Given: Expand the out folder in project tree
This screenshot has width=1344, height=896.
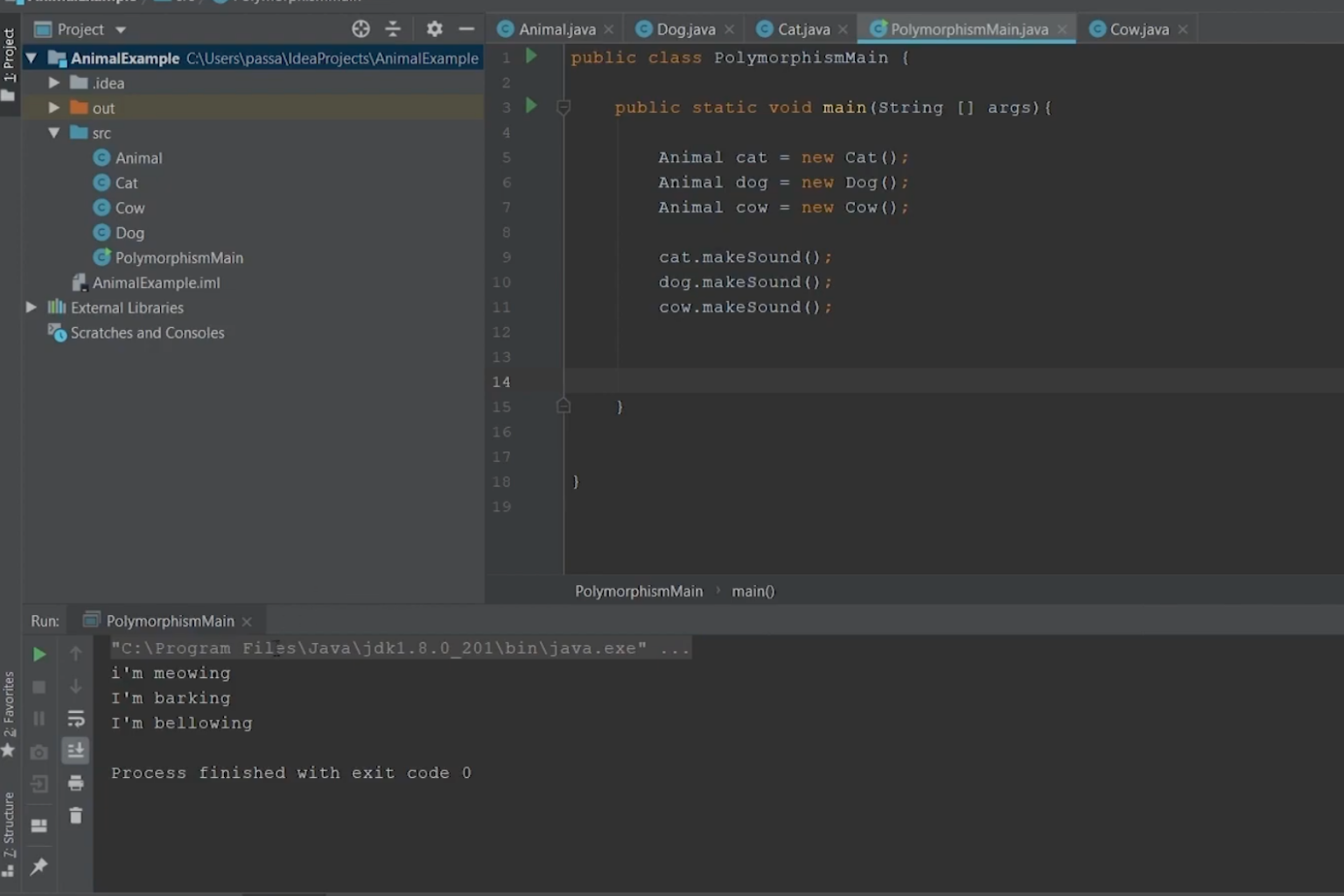Looking at the screenshot, I should [x=54, y=108].
